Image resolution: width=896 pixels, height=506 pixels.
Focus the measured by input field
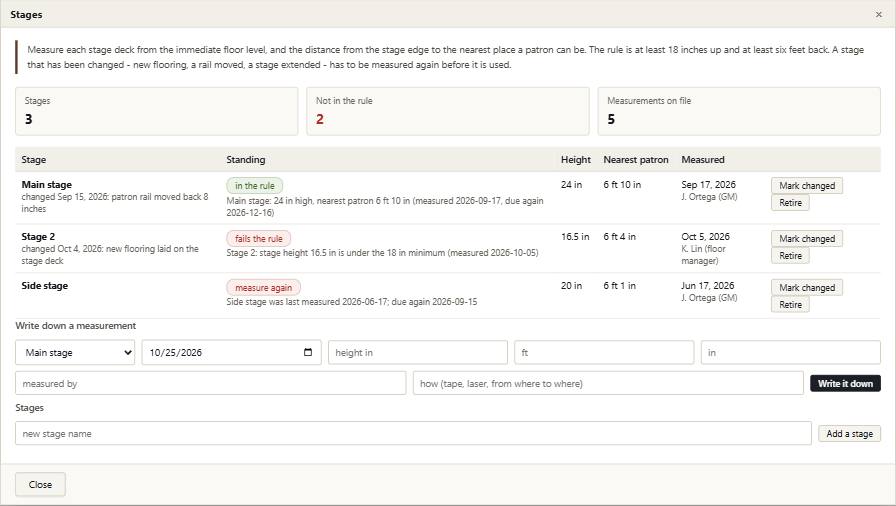210,383
